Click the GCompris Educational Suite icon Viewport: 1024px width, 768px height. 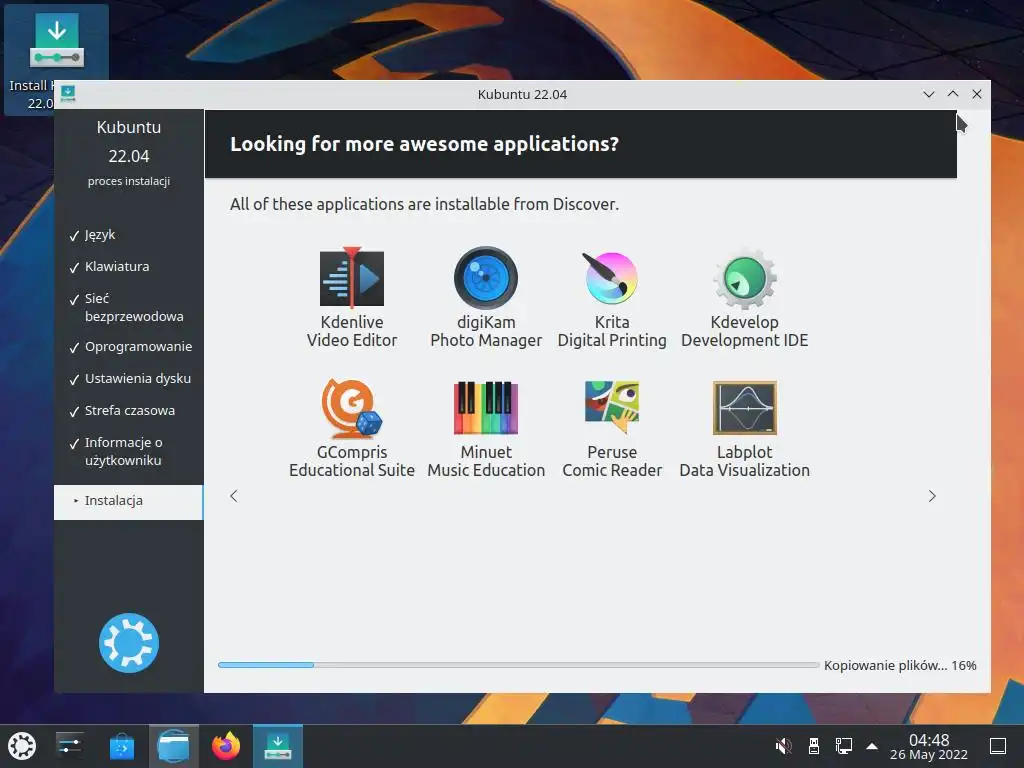[352, 408]
